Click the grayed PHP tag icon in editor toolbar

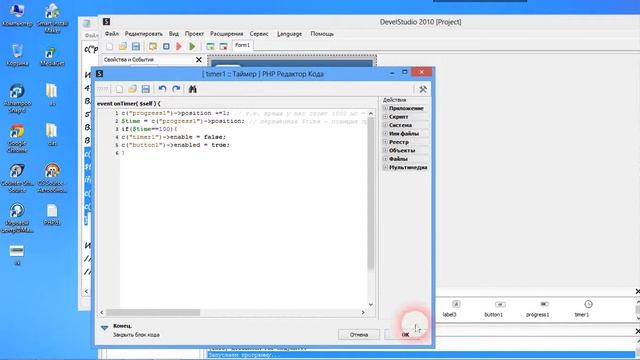103,89
